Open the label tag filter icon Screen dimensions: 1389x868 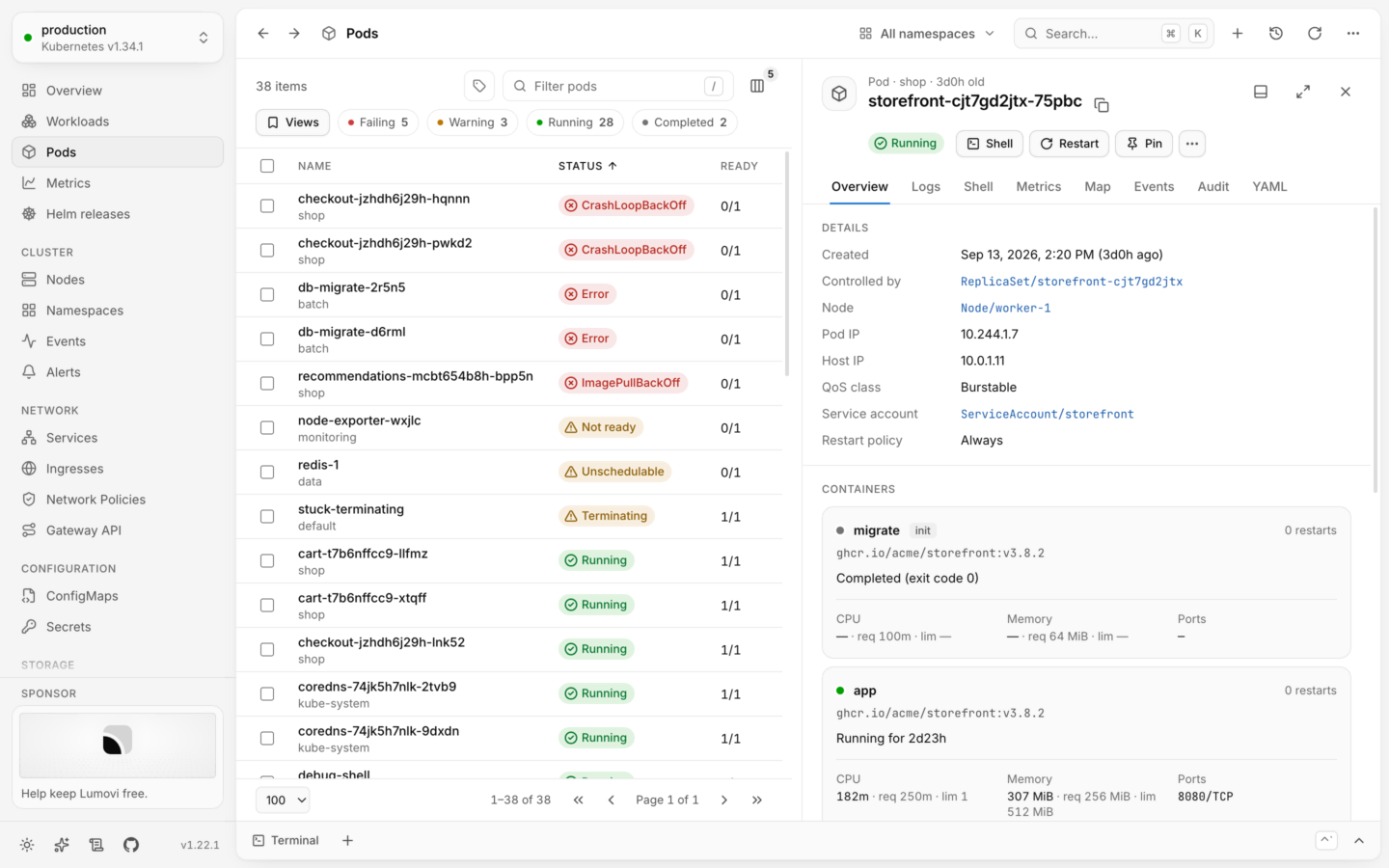pos(479,86)
